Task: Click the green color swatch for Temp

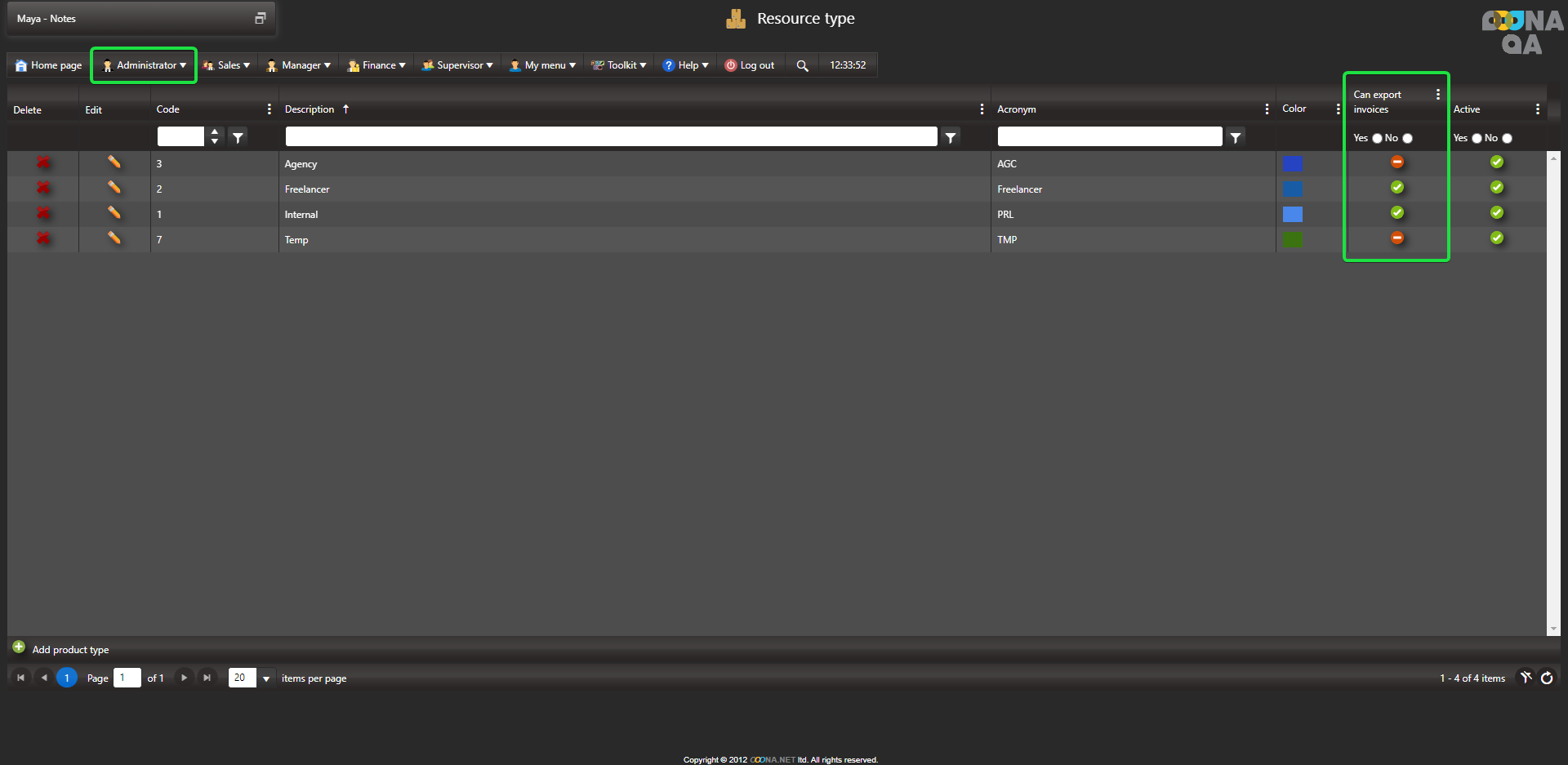Action: (1293, 239)
